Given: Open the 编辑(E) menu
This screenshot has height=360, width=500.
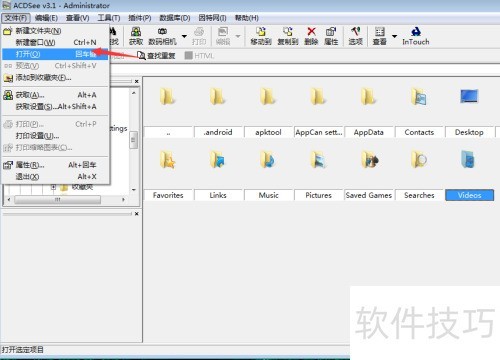Looking at the screenshot, I should pyautogui.click(x=46, y=18).
